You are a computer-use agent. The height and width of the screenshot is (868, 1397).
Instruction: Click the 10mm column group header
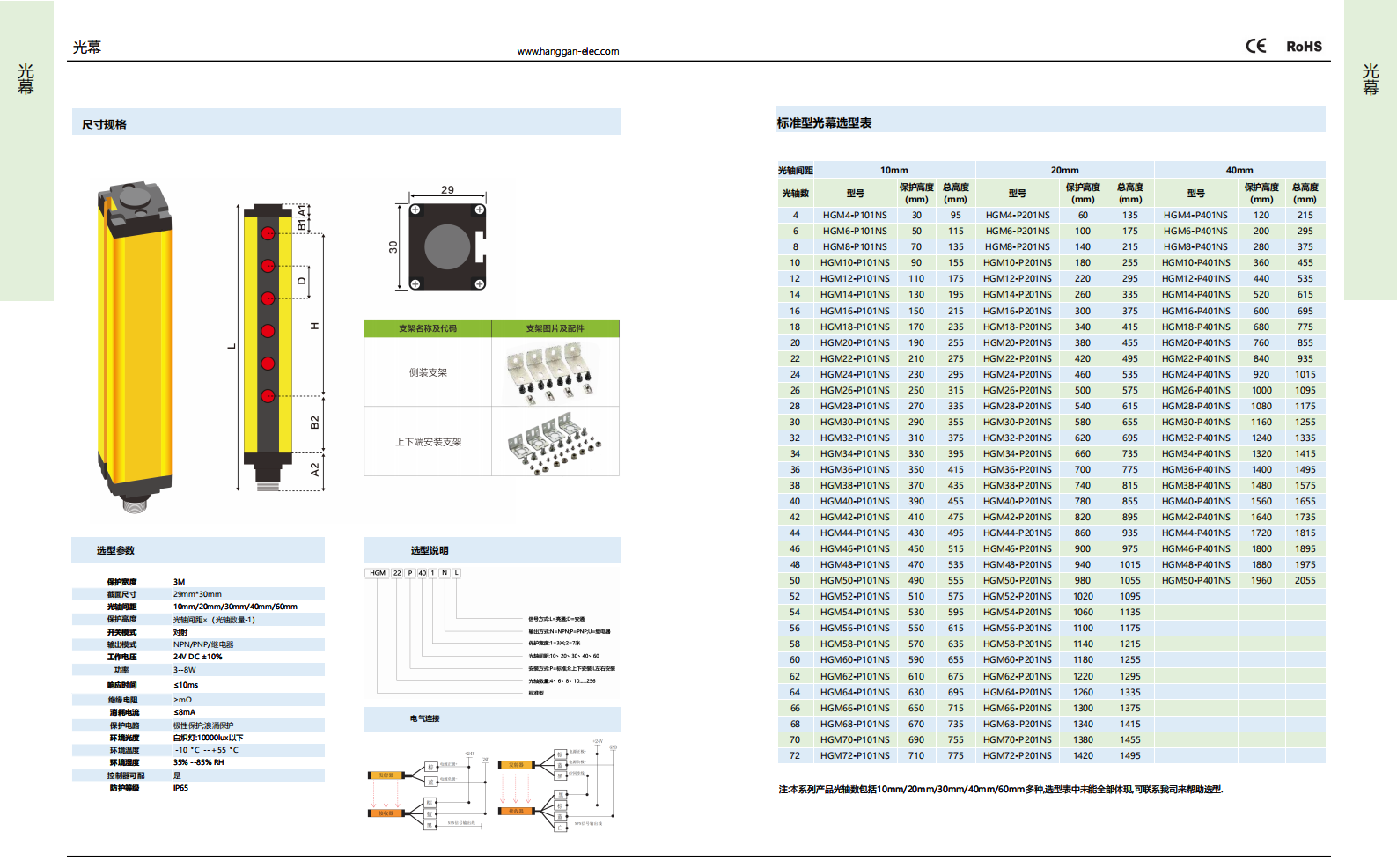(894, 170)
